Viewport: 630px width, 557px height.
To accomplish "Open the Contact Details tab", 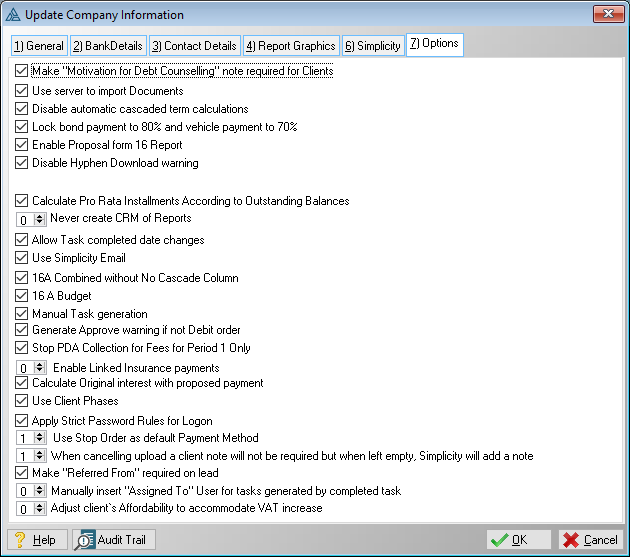I will pyautogui.click(x=194, y=46).
